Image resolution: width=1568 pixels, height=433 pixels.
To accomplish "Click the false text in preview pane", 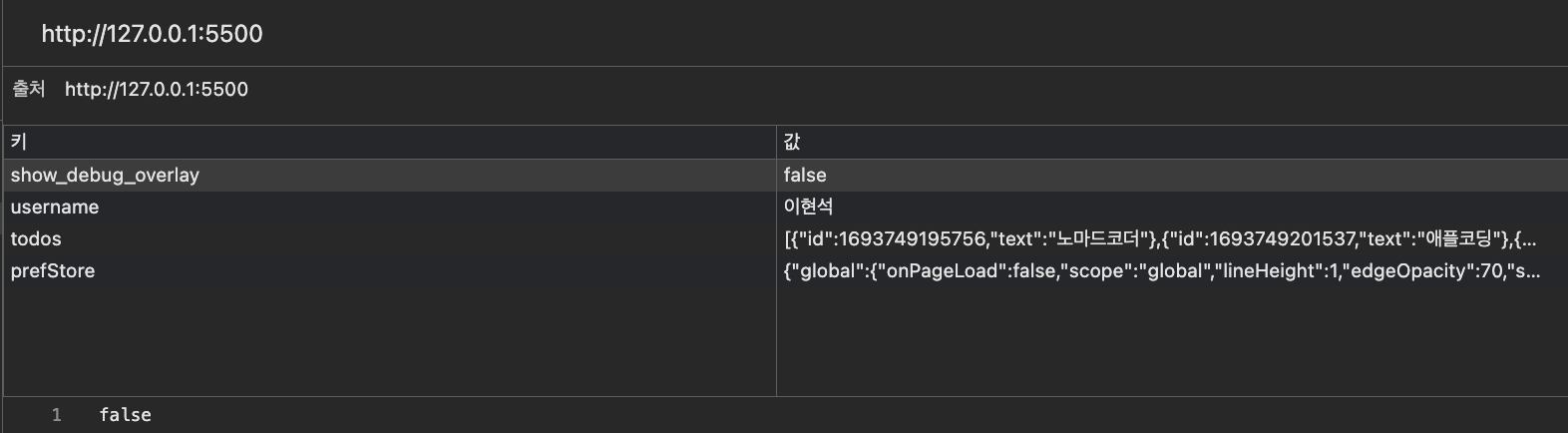I will [126, 415].
